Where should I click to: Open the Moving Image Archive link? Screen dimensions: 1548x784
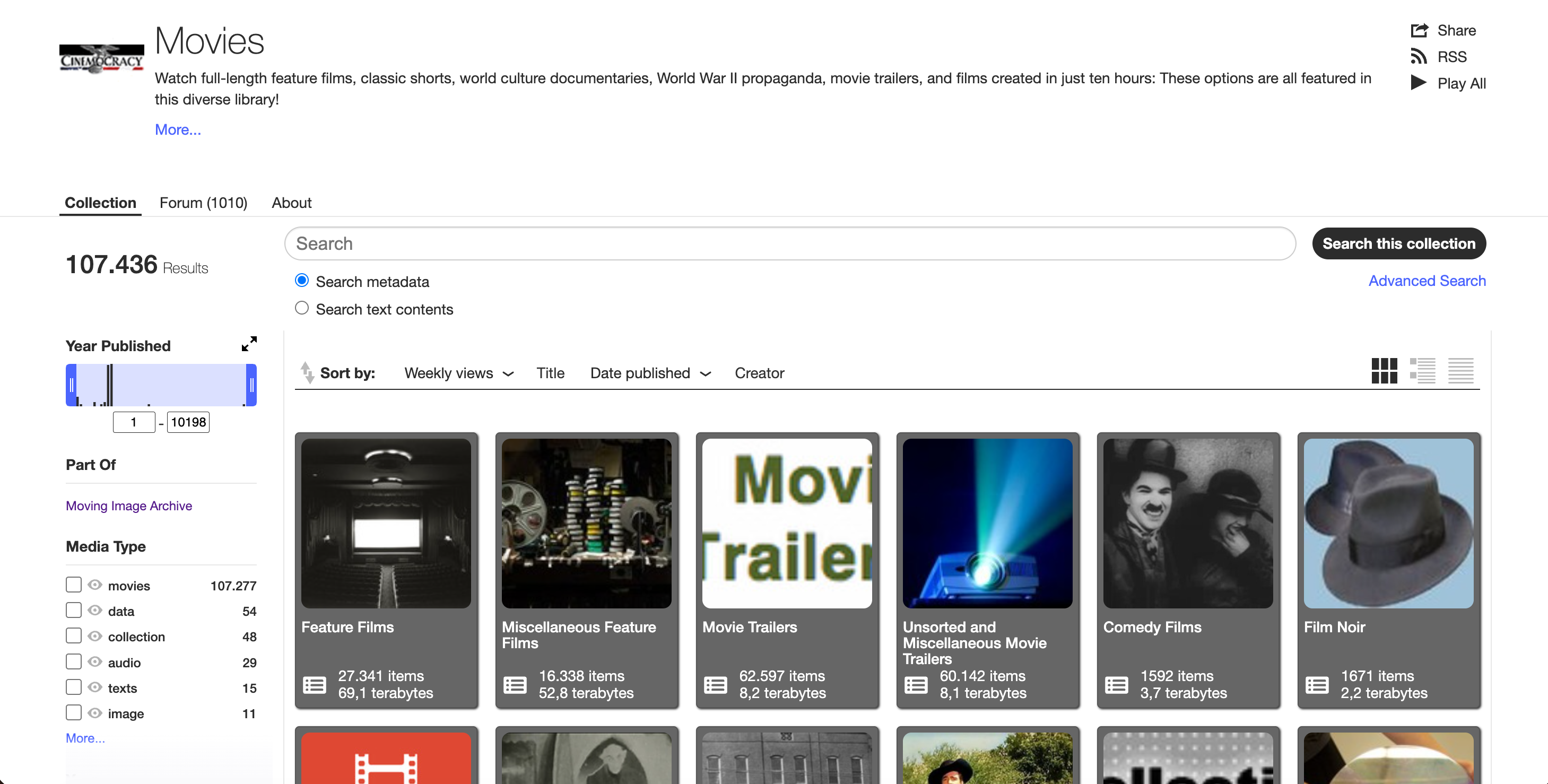tap(128, 505)
